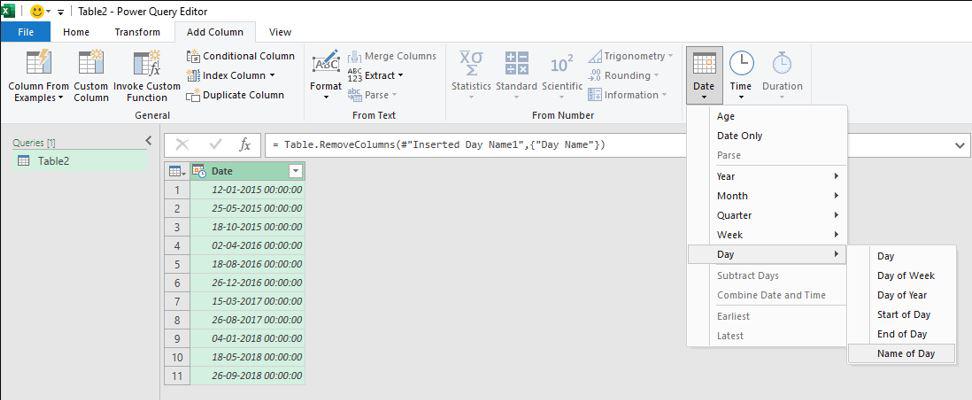Collapse the Queries pane chevron
The image size is (972, 400).
[x=148, y=141]
